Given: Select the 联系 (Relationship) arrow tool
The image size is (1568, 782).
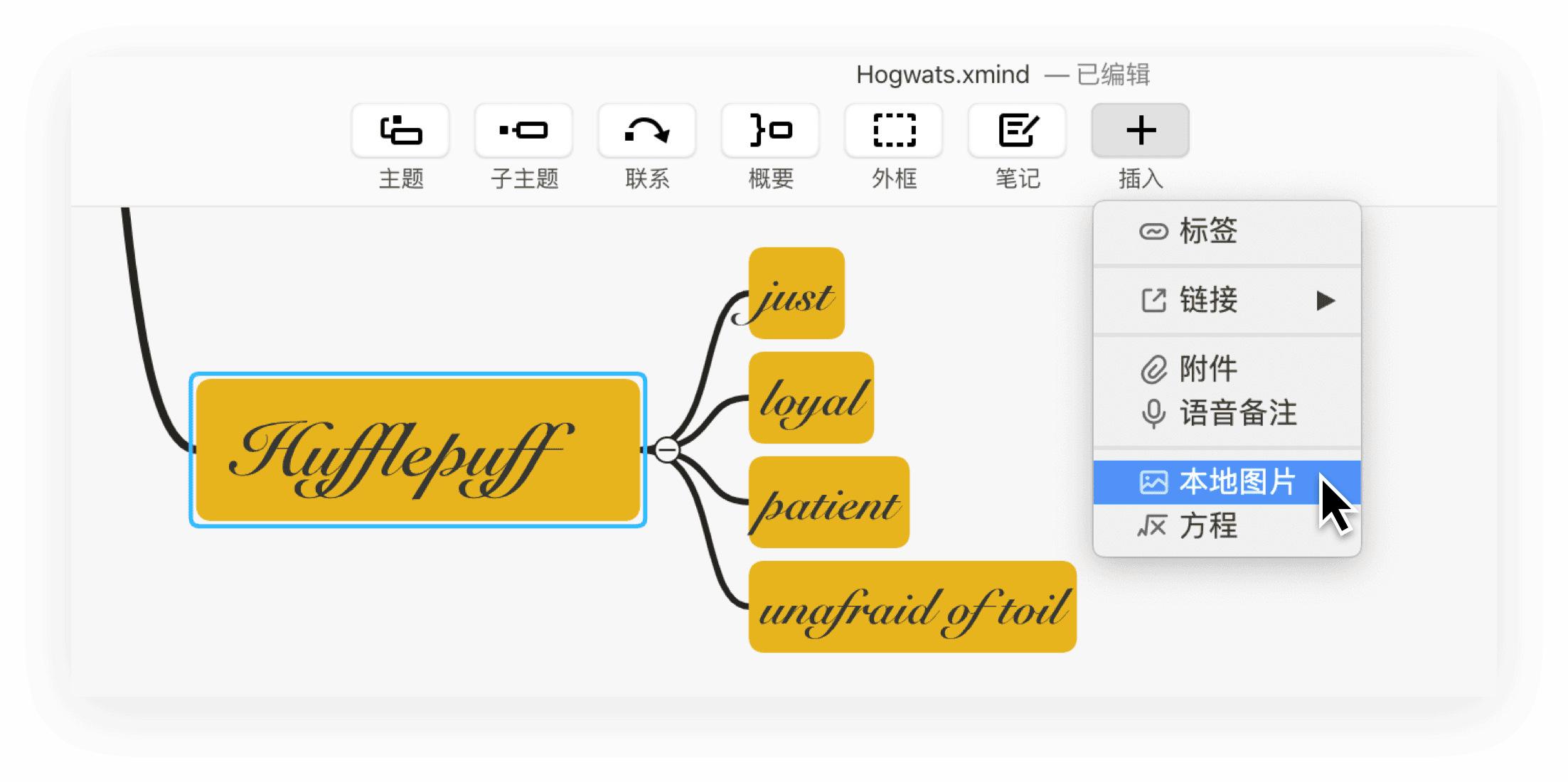Looking at the screenshot, I should point(646,131).
